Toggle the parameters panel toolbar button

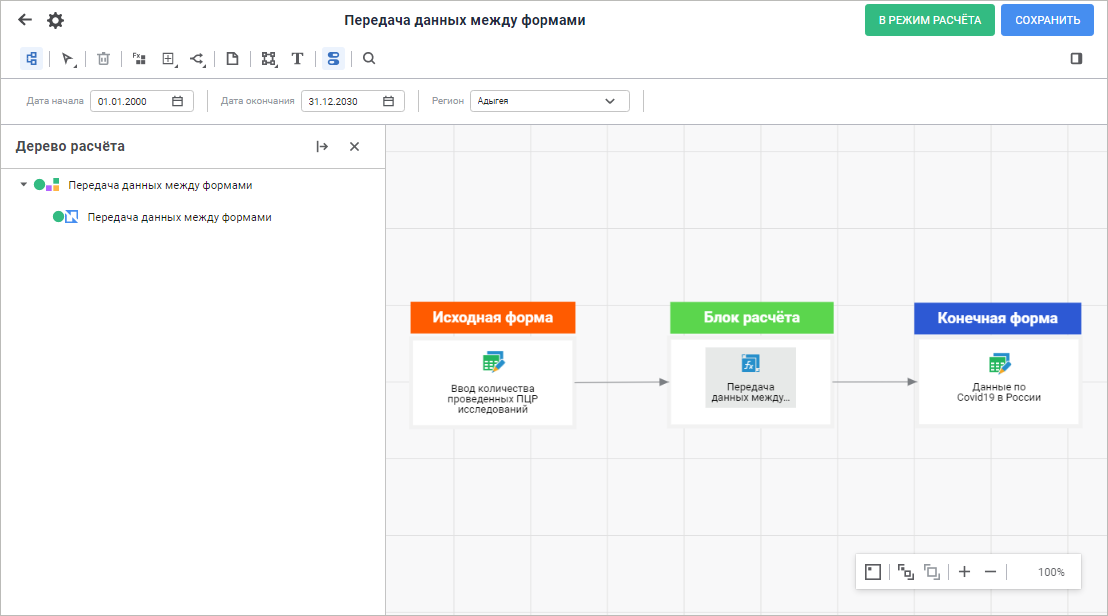(x=333, y=59)
